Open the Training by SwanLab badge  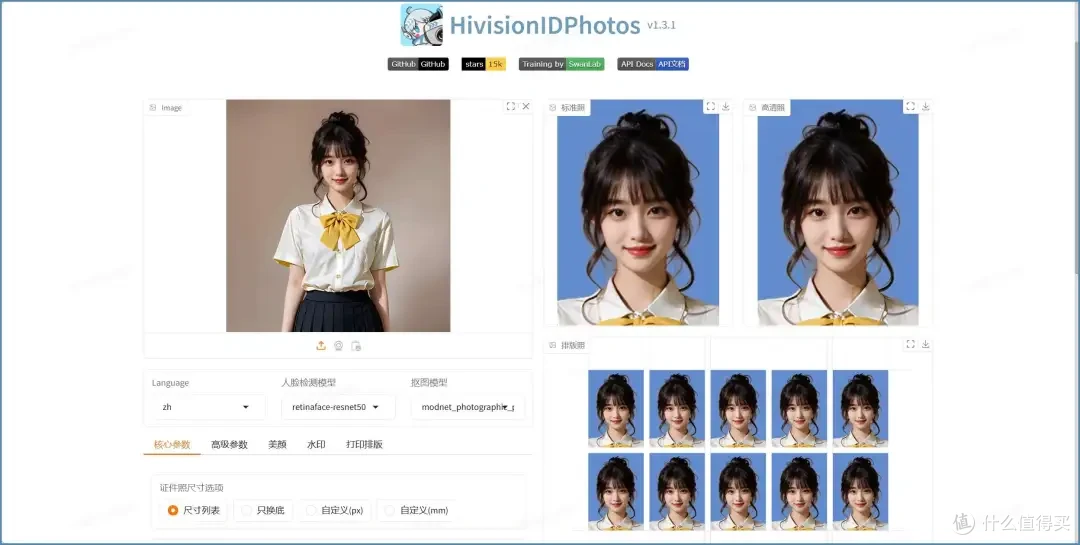(x=561, y=64)
